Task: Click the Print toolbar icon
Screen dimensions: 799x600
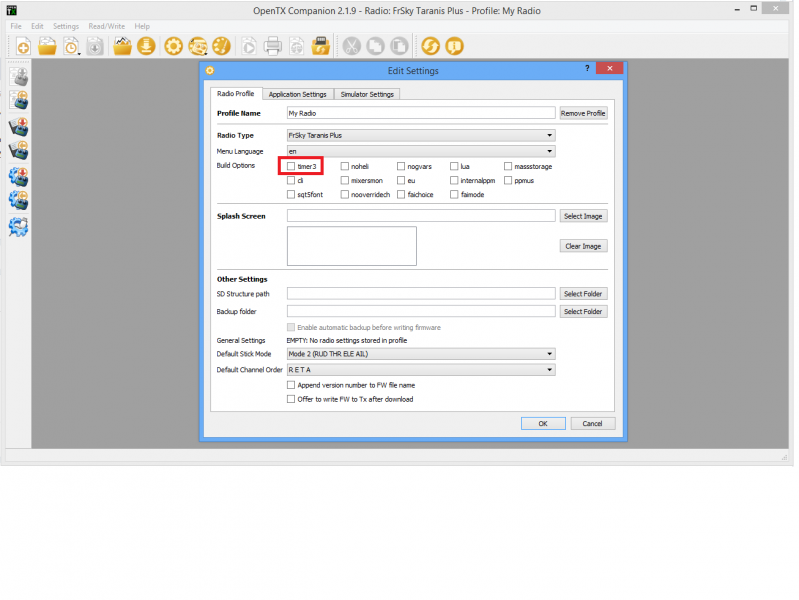Action: pyautogui.click(x=271, y=46)
